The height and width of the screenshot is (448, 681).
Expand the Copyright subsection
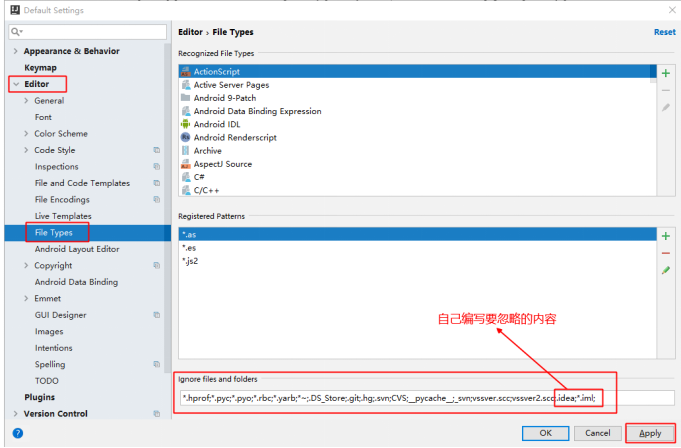(x=26, y=265)
